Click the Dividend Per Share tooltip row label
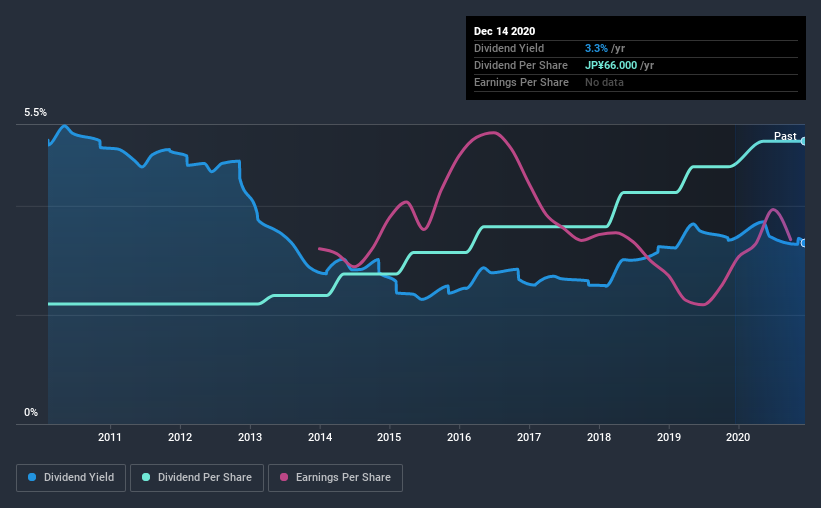821x508 pixels. click(x=520, y=65)
